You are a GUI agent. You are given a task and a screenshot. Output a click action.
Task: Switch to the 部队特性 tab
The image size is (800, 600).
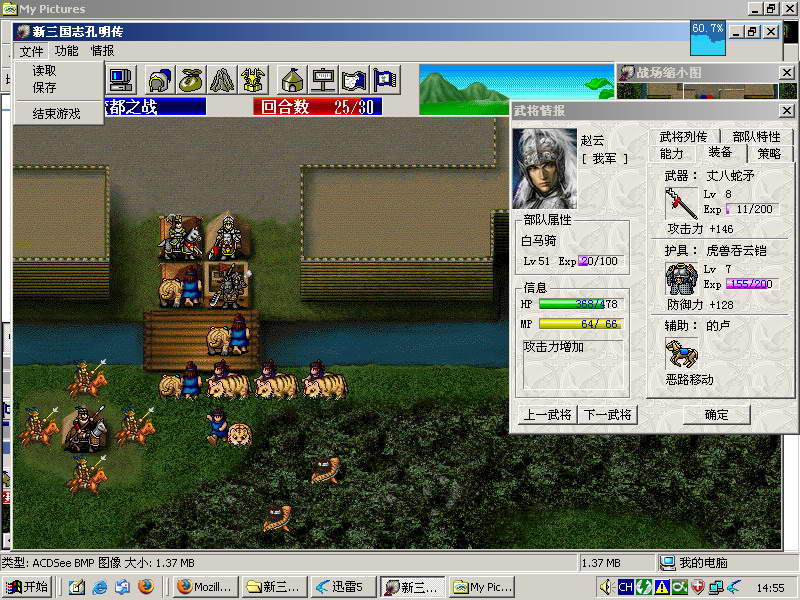(x=756, y=137)
